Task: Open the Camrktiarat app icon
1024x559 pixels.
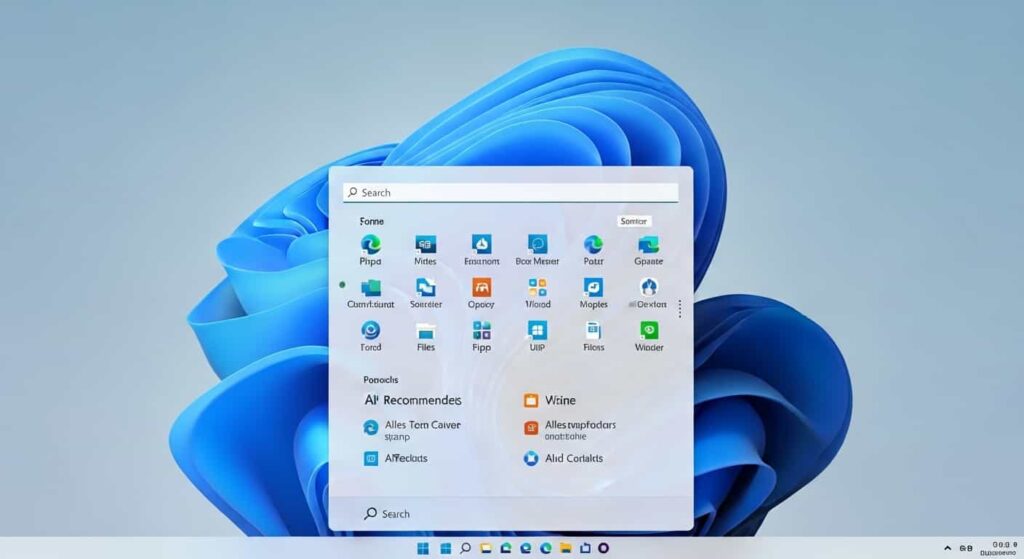Action: pyautogui.click(x=370, y=288)
